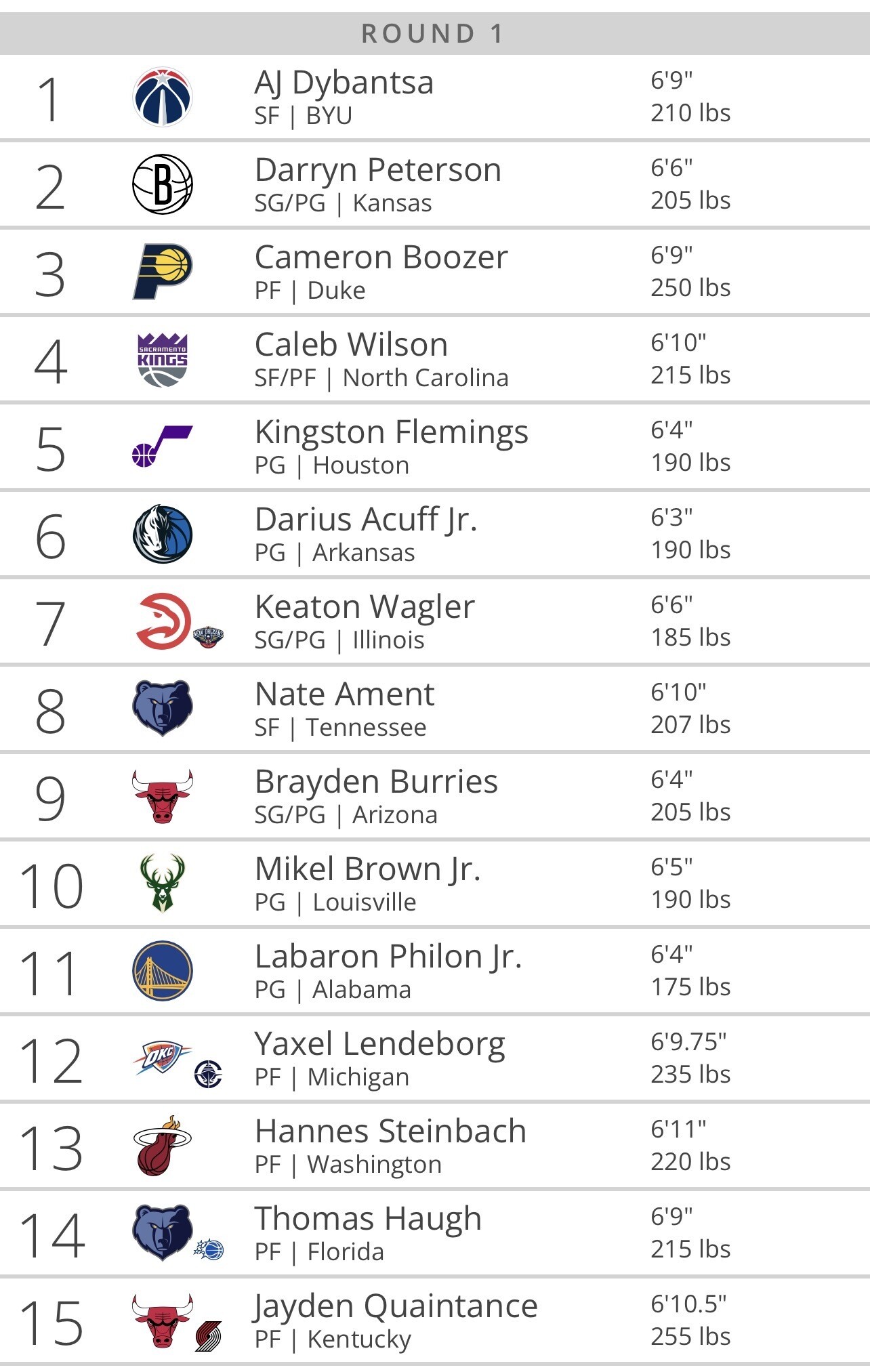Click the Brooklyn Nets logo
The image size is (870, 1372).
pos(163,184)
